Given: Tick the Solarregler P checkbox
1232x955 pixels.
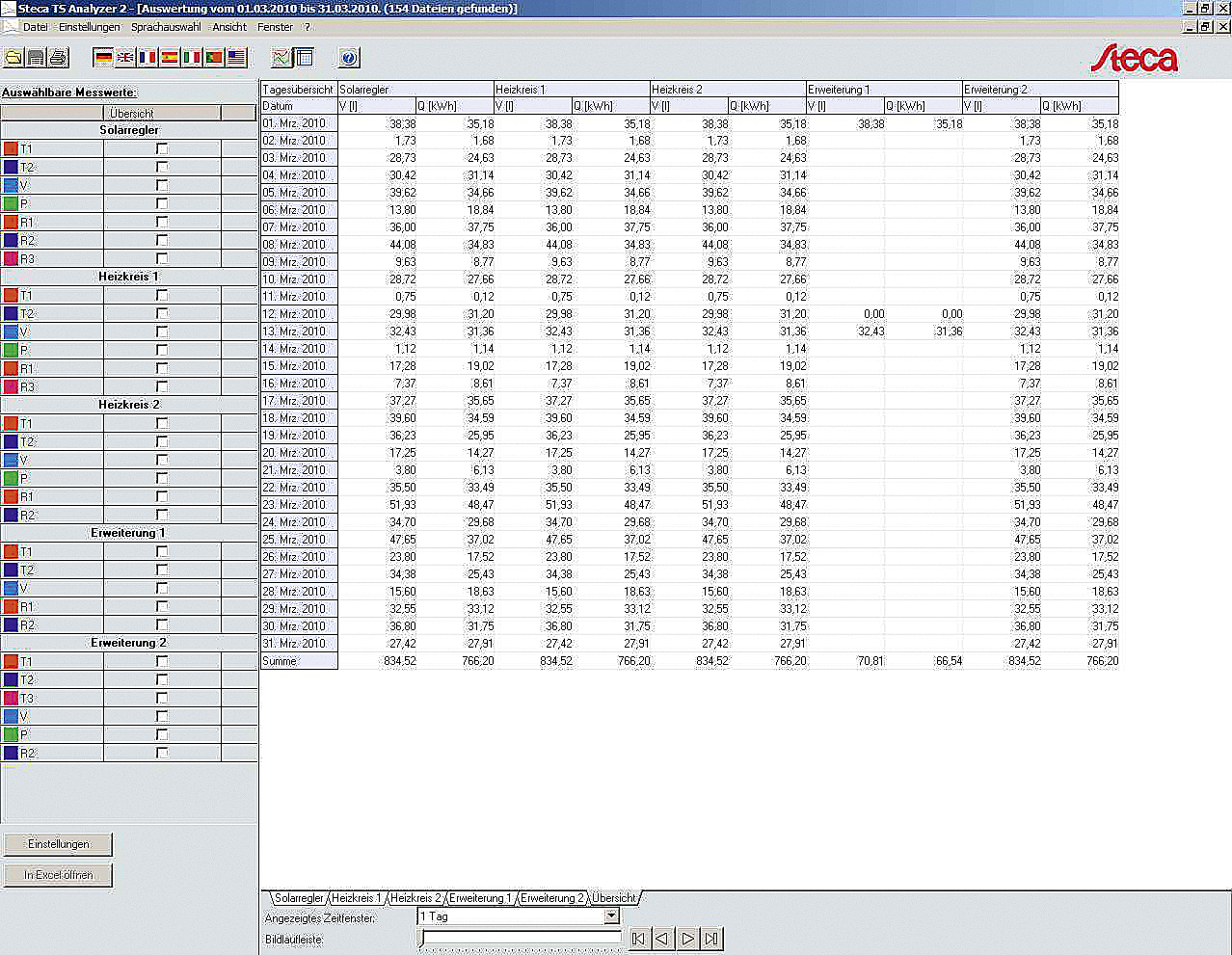Looking at the screenshot, I should coord(162,203).
